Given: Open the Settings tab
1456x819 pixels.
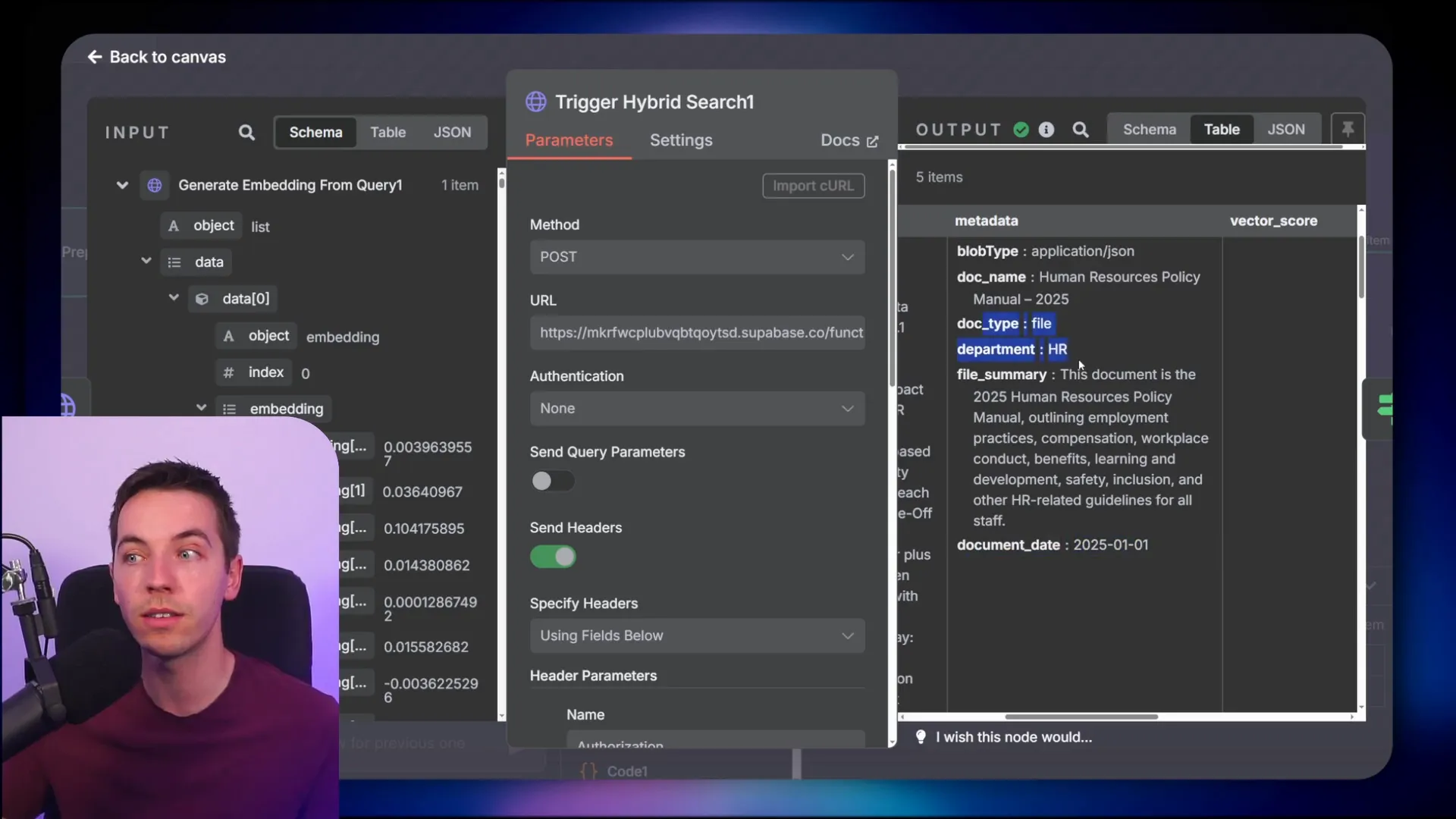Looking at the screenshot, I should coord(681,140).
